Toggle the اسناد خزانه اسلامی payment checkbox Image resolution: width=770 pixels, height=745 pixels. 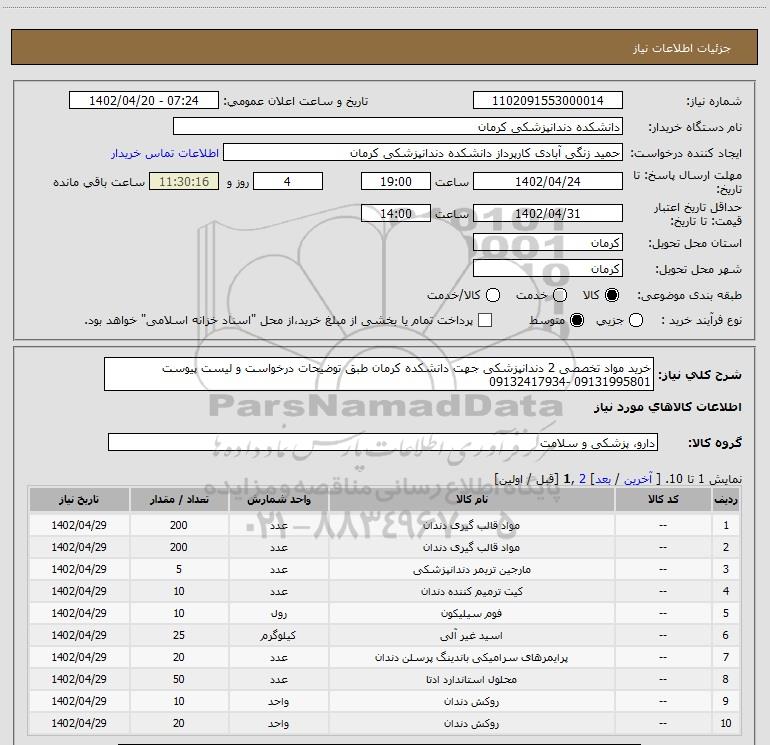(485, 320)
